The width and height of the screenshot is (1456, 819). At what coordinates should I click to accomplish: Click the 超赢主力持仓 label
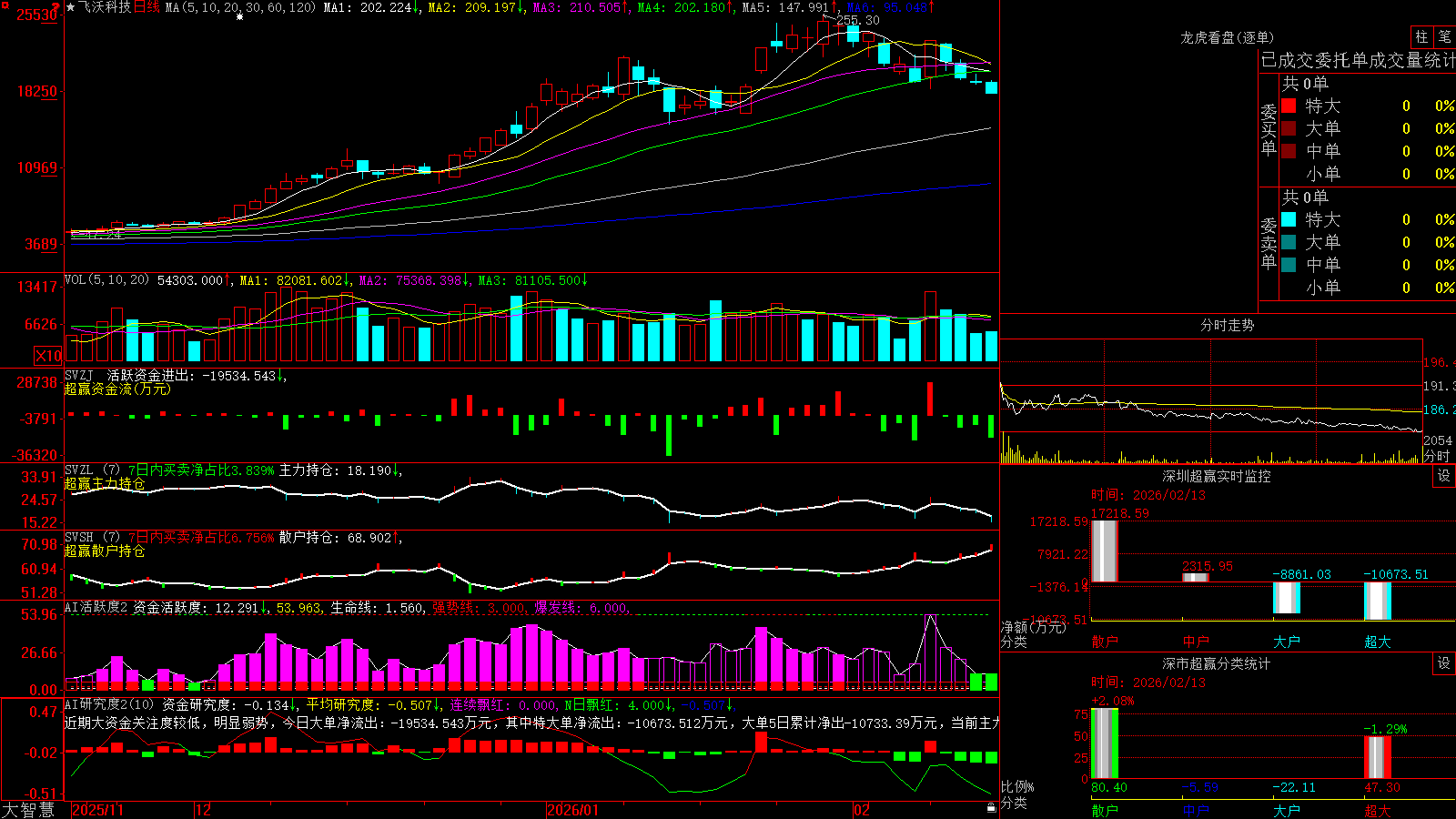pos(105,484)
